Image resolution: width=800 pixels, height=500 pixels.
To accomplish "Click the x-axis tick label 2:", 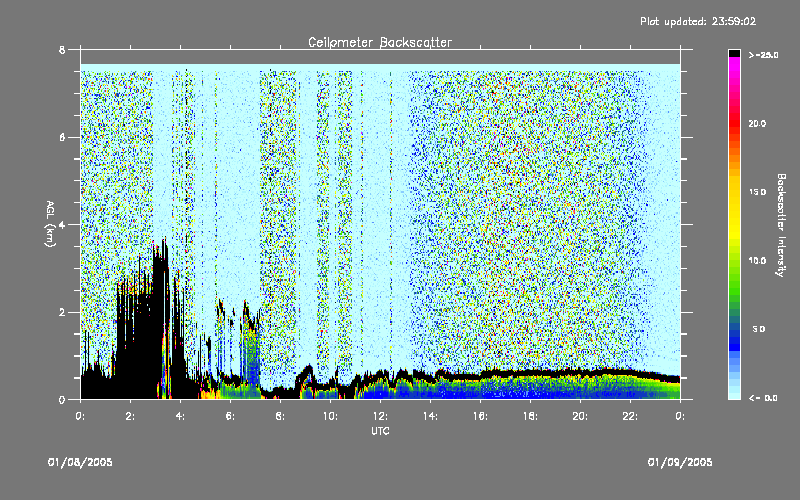I will 130,416.
